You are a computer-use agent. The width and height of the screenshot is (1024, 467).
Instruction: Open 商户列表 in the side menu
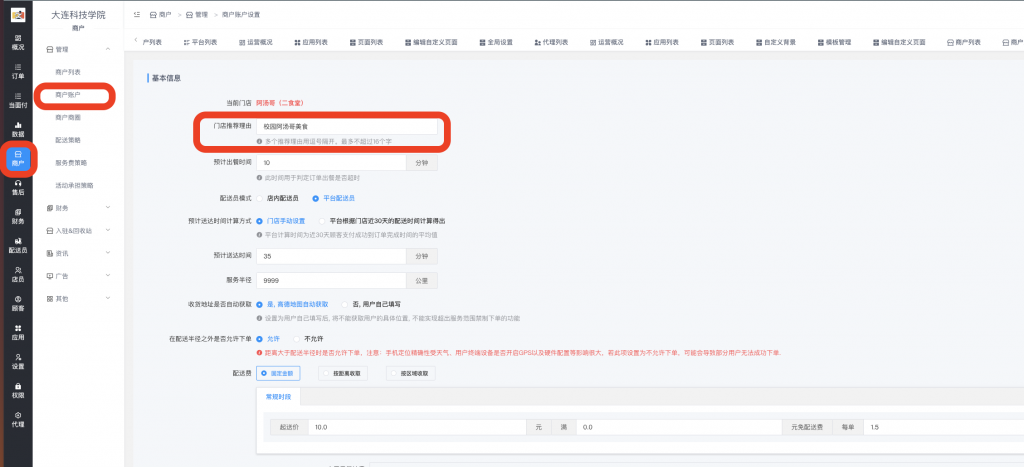tap(68, 72)
